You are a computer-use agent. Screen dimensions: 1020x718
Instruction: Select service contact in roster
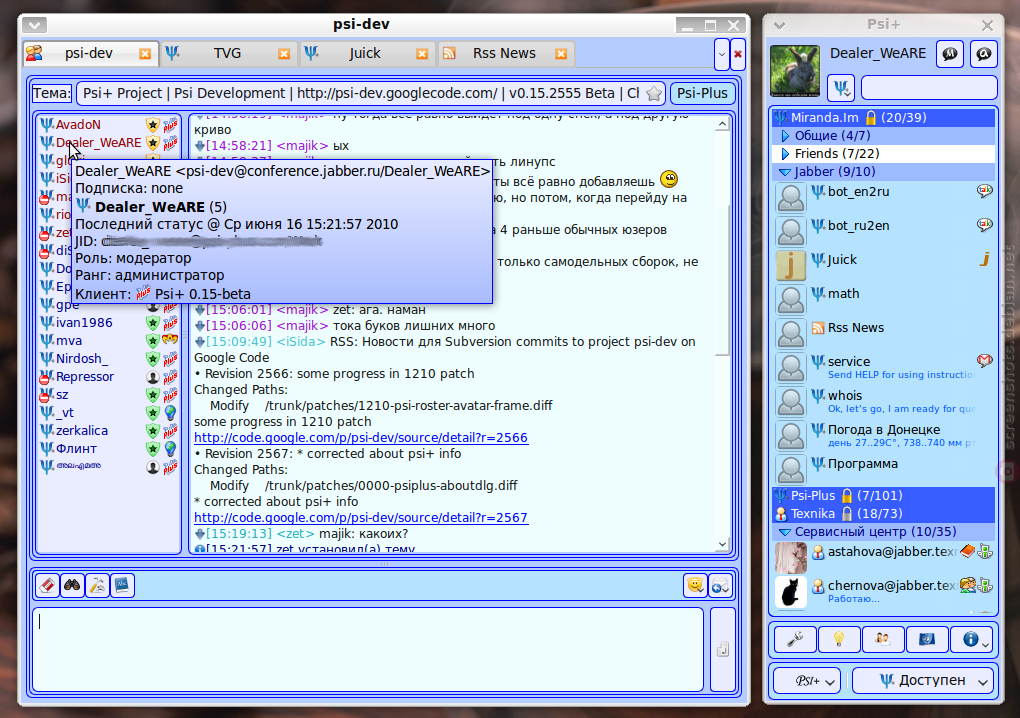pyautogui.click(x=883, y=367)
